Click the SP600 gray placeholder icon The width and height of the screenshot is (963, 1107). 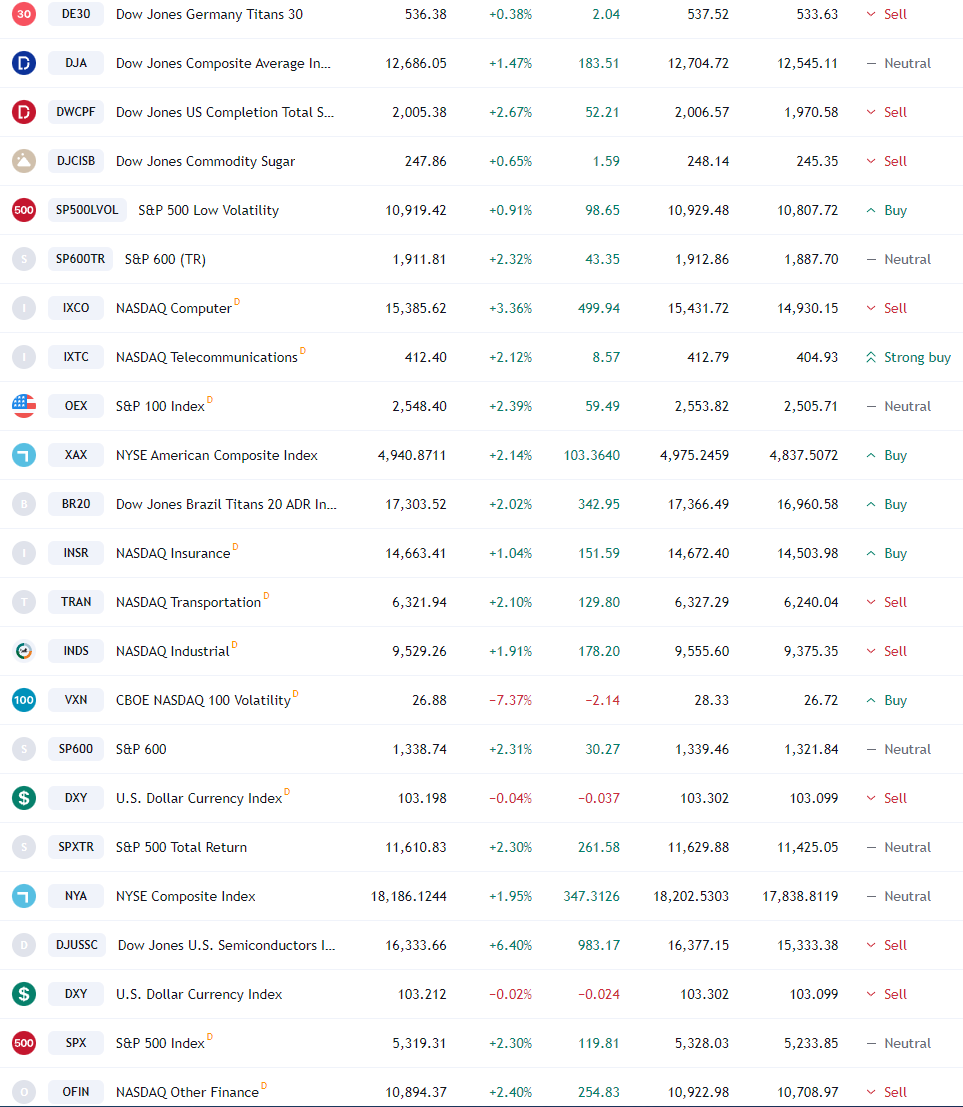click(x=24, y=749)
